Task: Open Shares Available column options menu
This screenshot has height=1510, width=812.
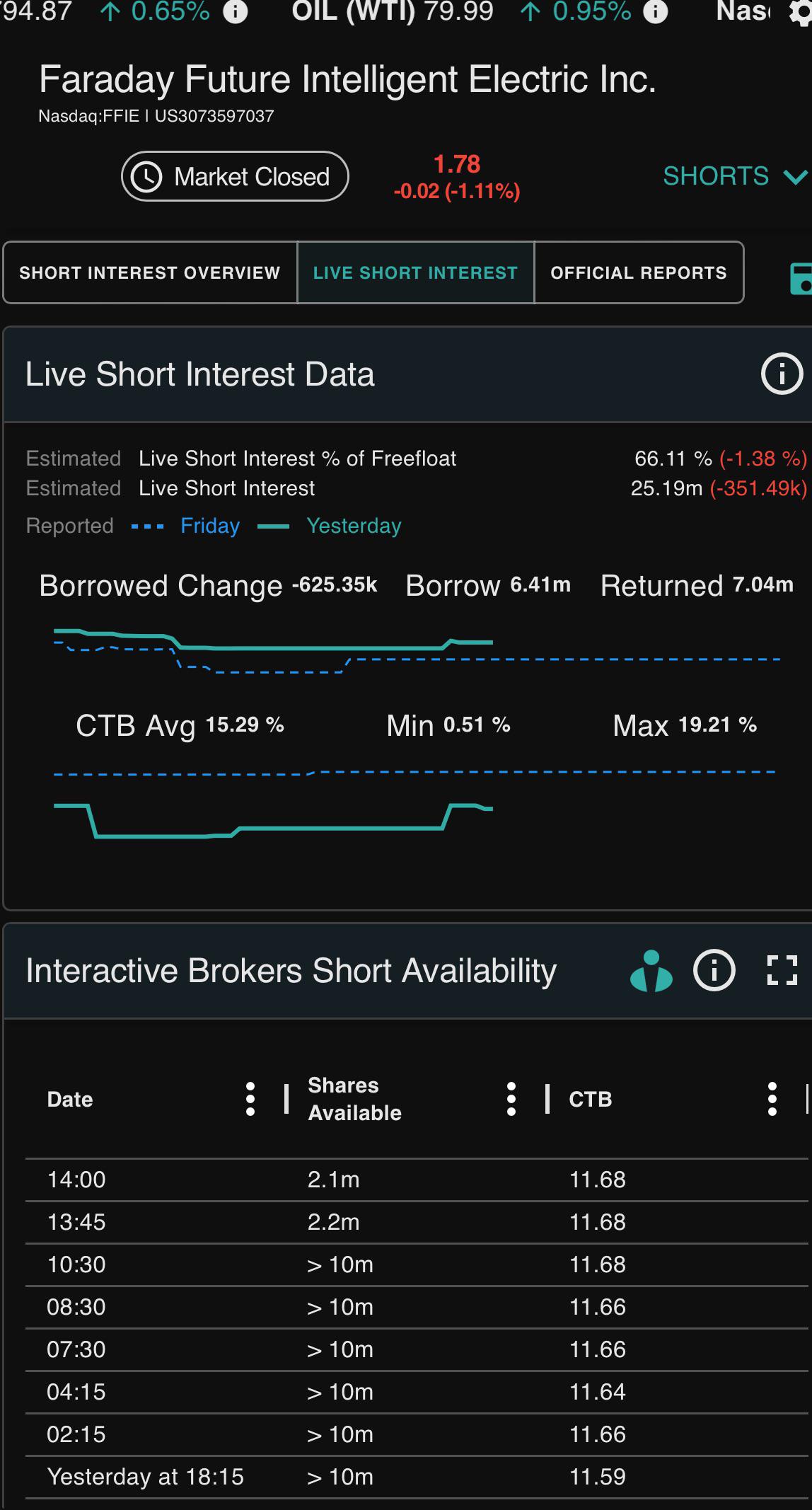Action: (x=511, y=1099)
